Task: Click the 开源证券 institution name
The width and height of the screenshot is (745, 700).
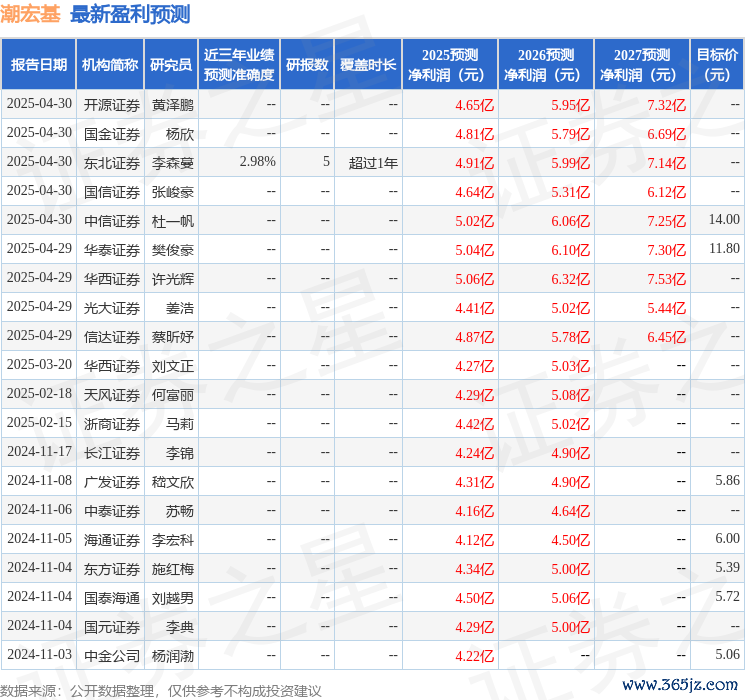Action: (x=112, y=104)
